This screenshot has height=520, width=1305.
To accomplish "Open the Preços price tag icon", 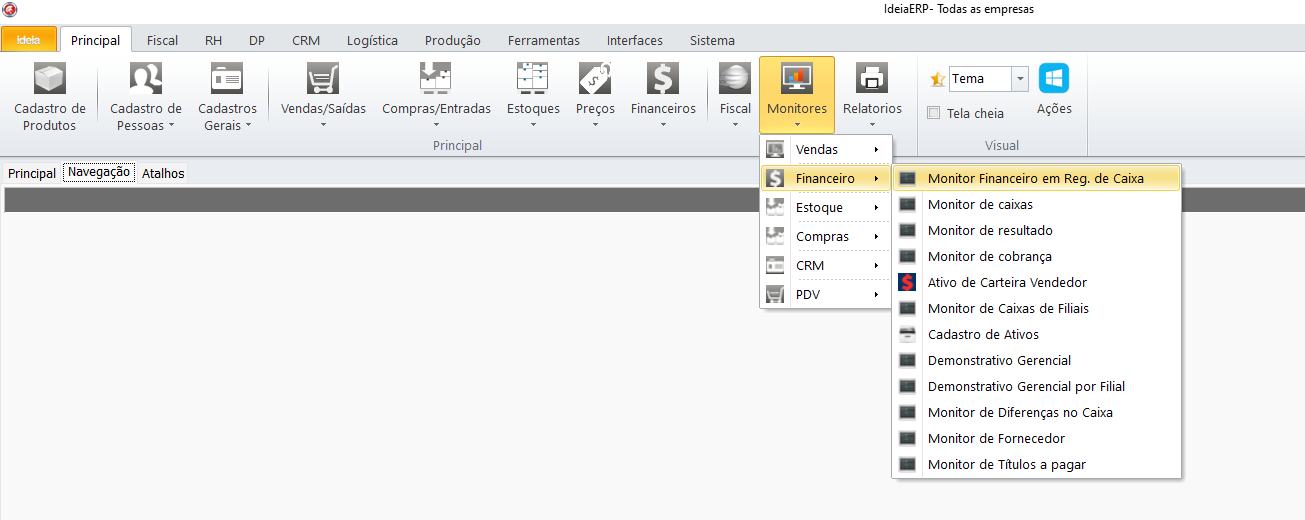I will [x=595, y=79].
